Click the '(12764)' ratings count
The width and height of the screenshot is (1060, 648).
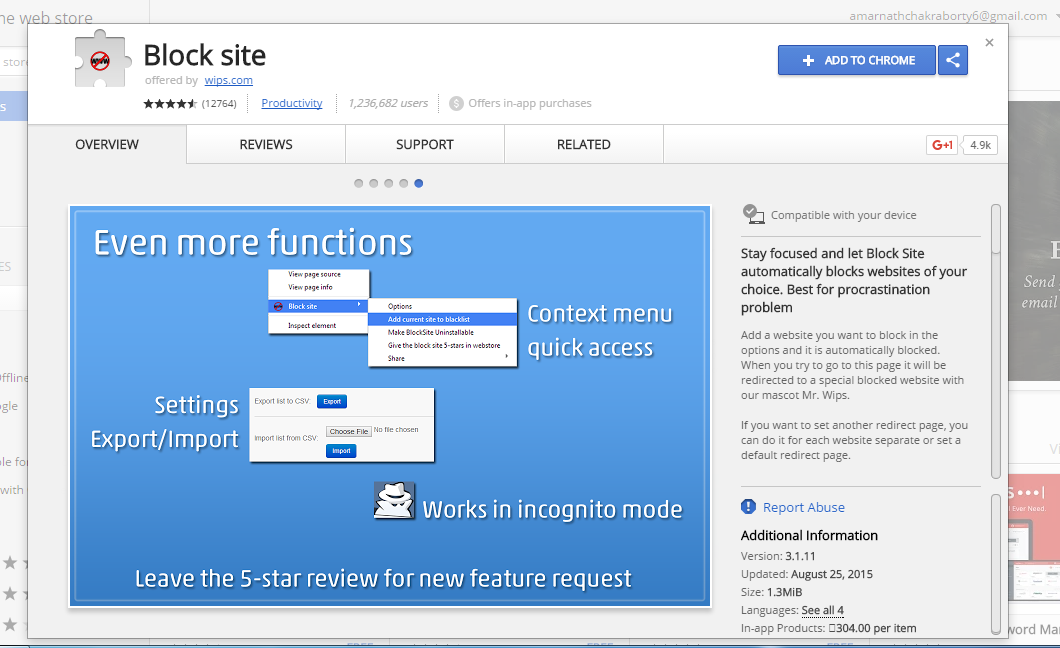(219, 103)
